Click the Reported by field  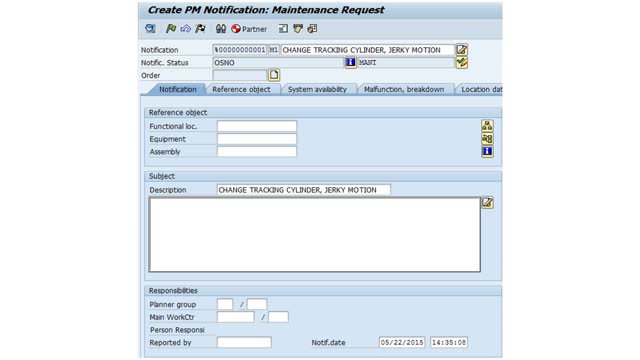244,342
